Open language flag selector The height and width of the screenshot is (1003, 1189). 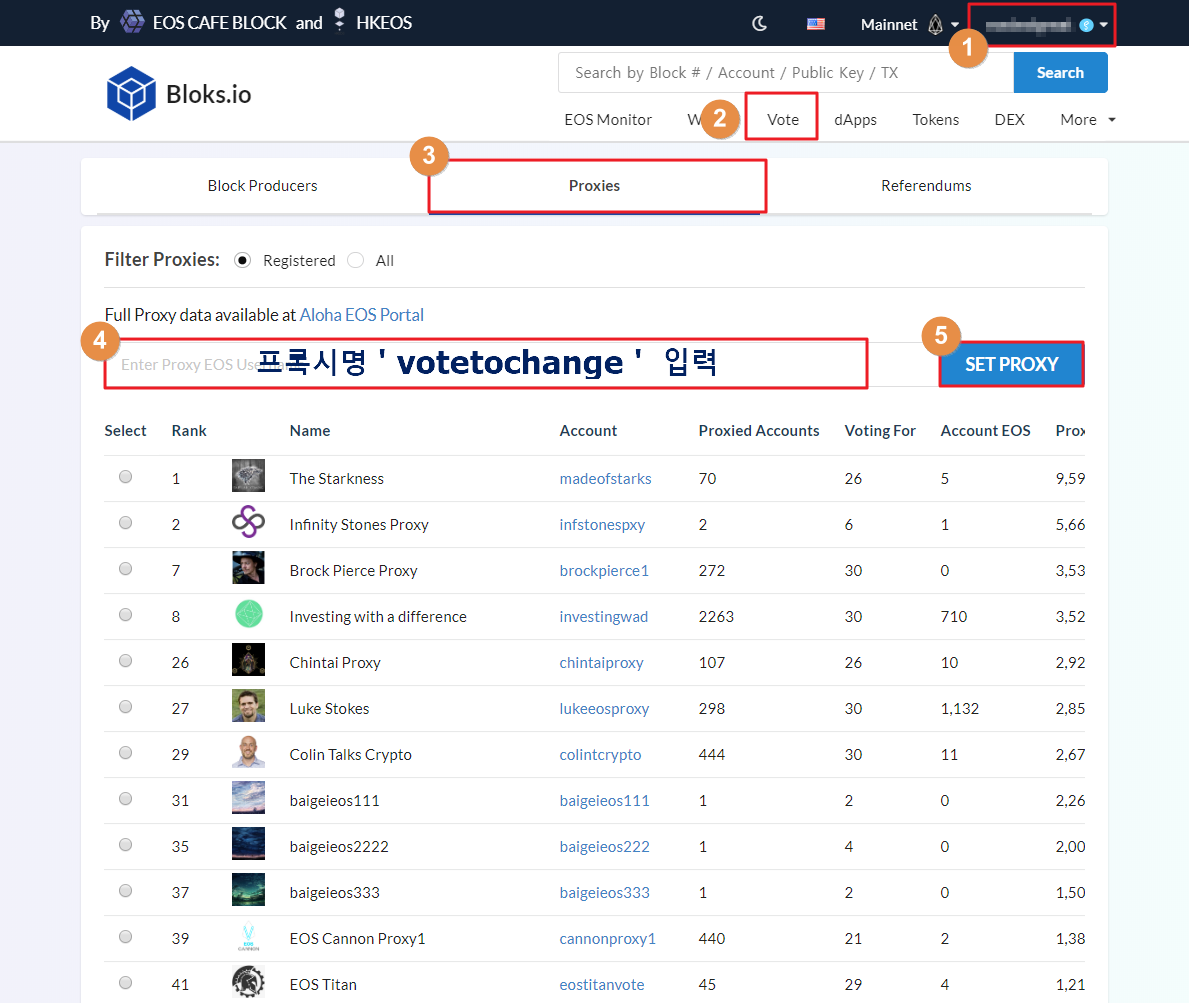(816, 24)
